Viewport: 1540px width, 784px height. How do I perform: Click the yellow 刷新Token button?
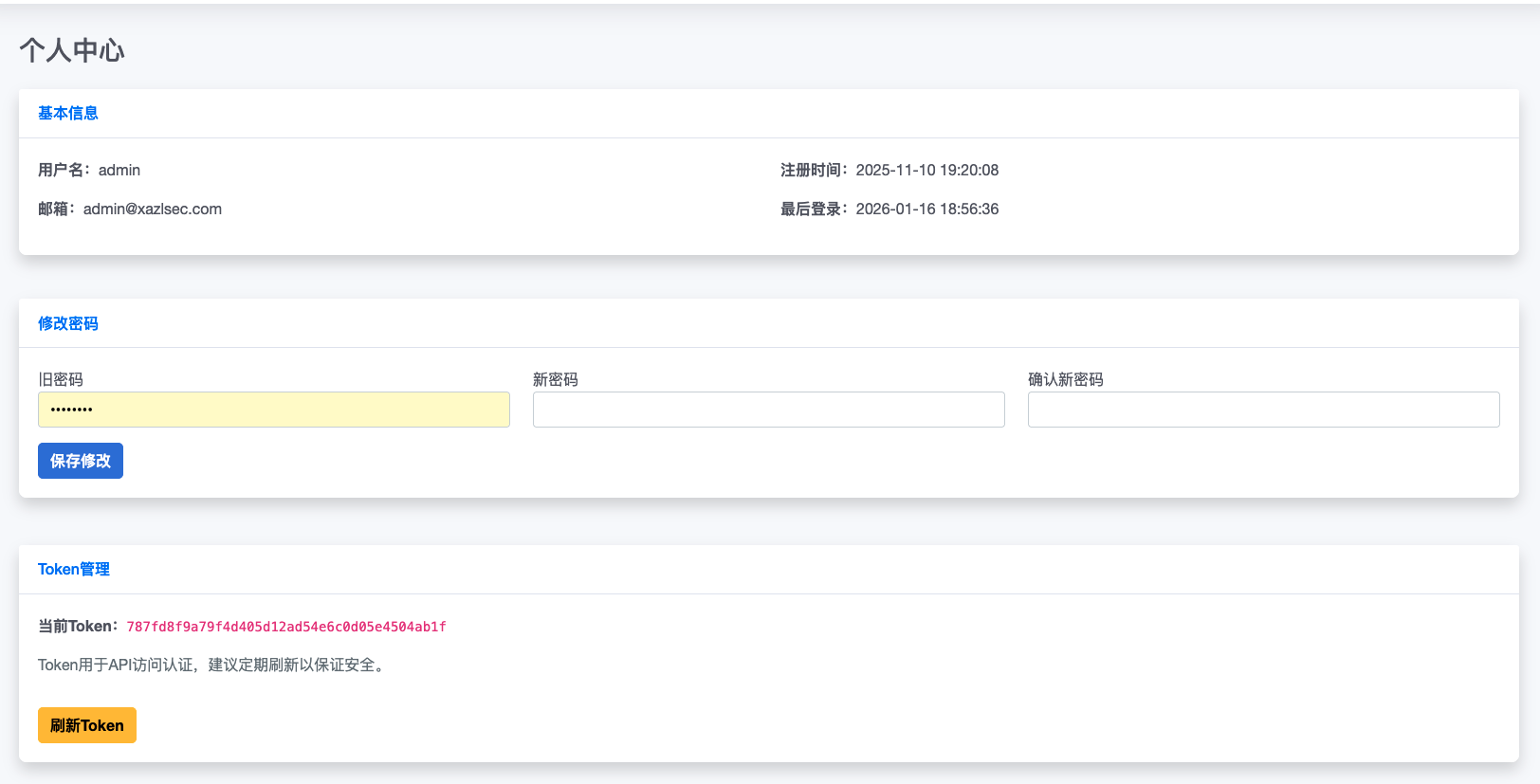[x=87, y=725]
